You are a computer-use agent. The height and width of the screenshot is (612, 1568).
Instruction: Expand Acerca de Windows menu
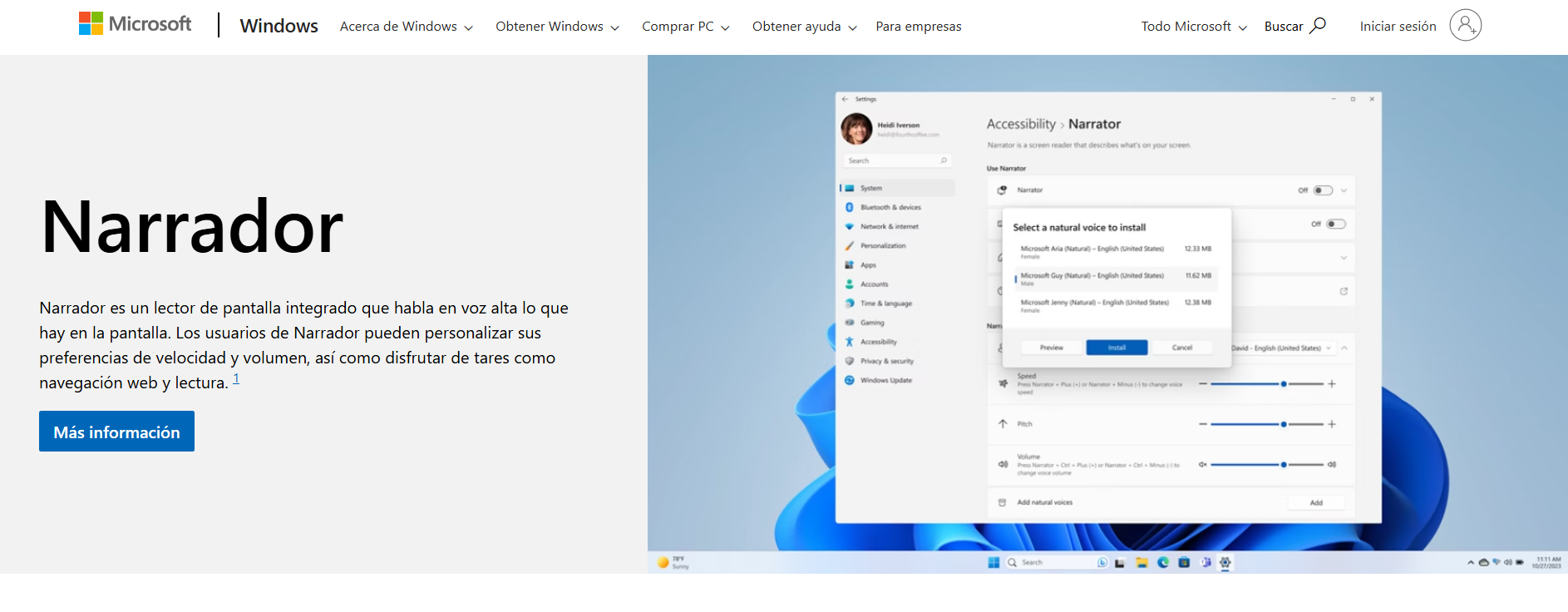coord(406,27)
